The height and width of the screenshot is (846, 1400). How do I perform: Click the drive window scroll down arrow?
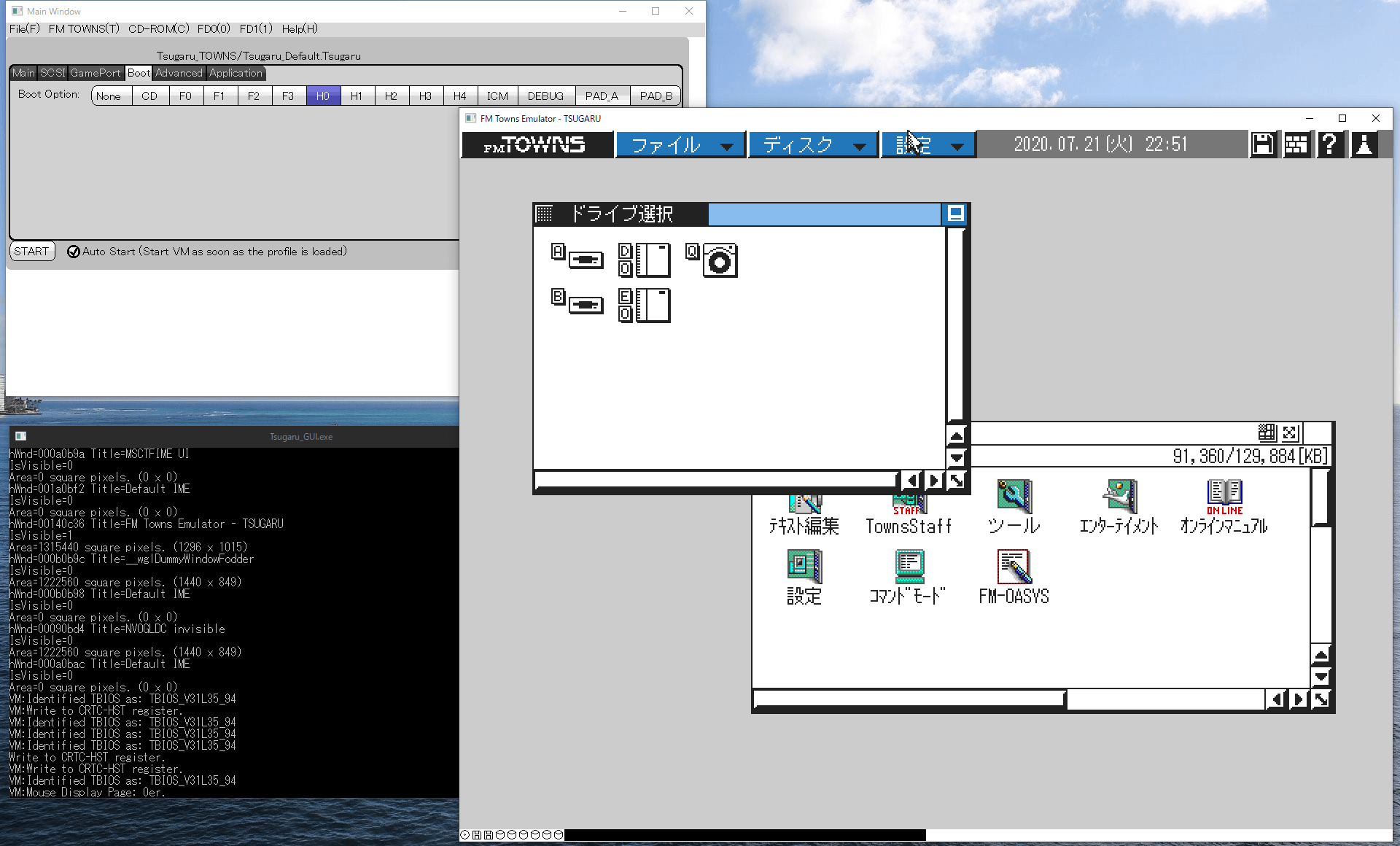(x=956, y=458)
